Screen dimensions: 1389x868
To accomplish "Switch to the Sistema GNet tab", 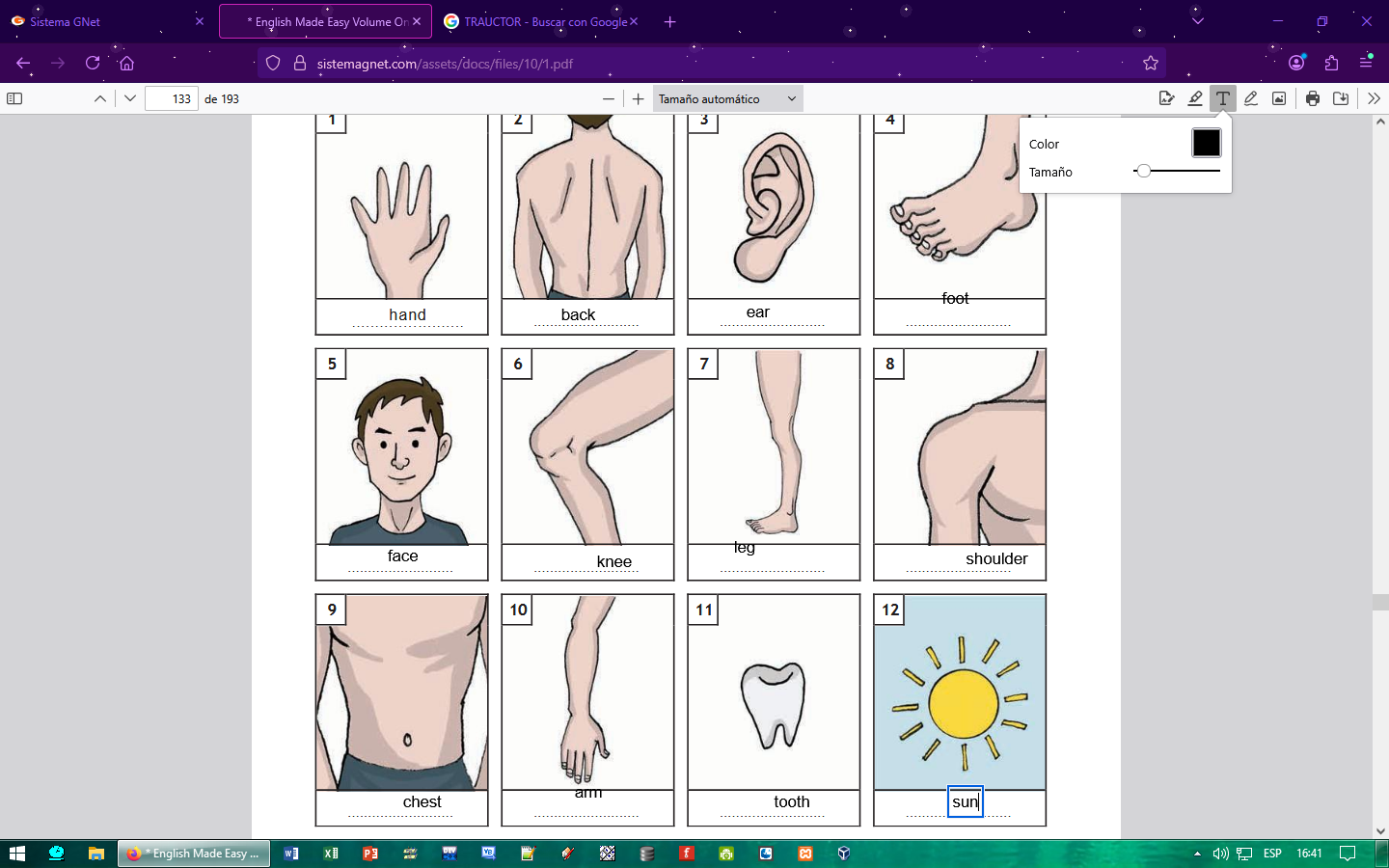I will (x=66, y=21).
